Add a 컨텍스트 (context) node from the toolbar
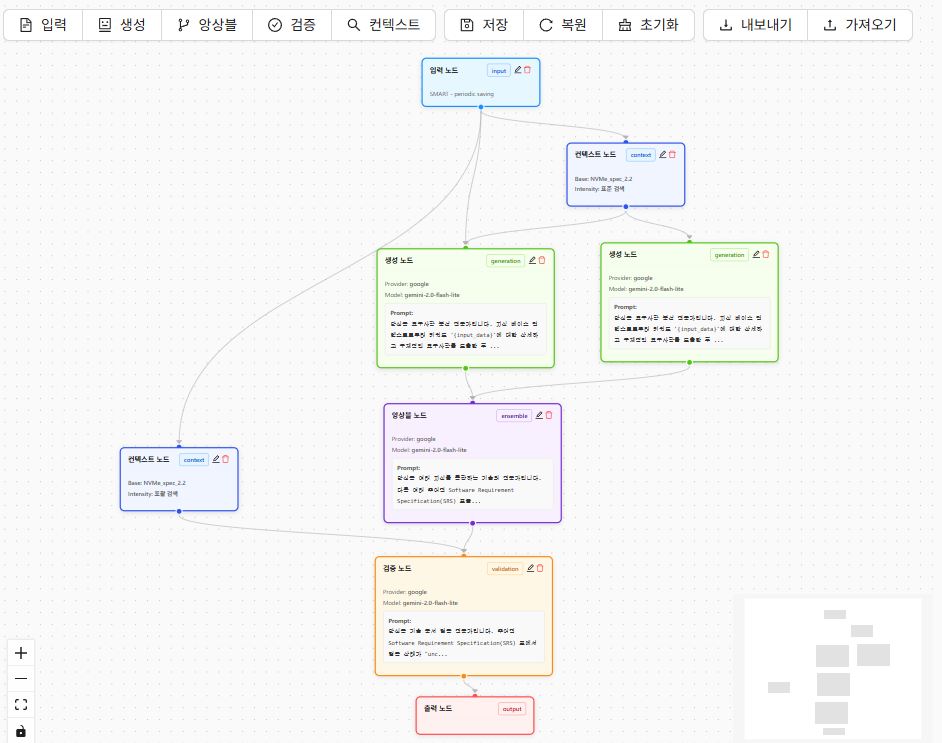 click(x=383, y=25)
